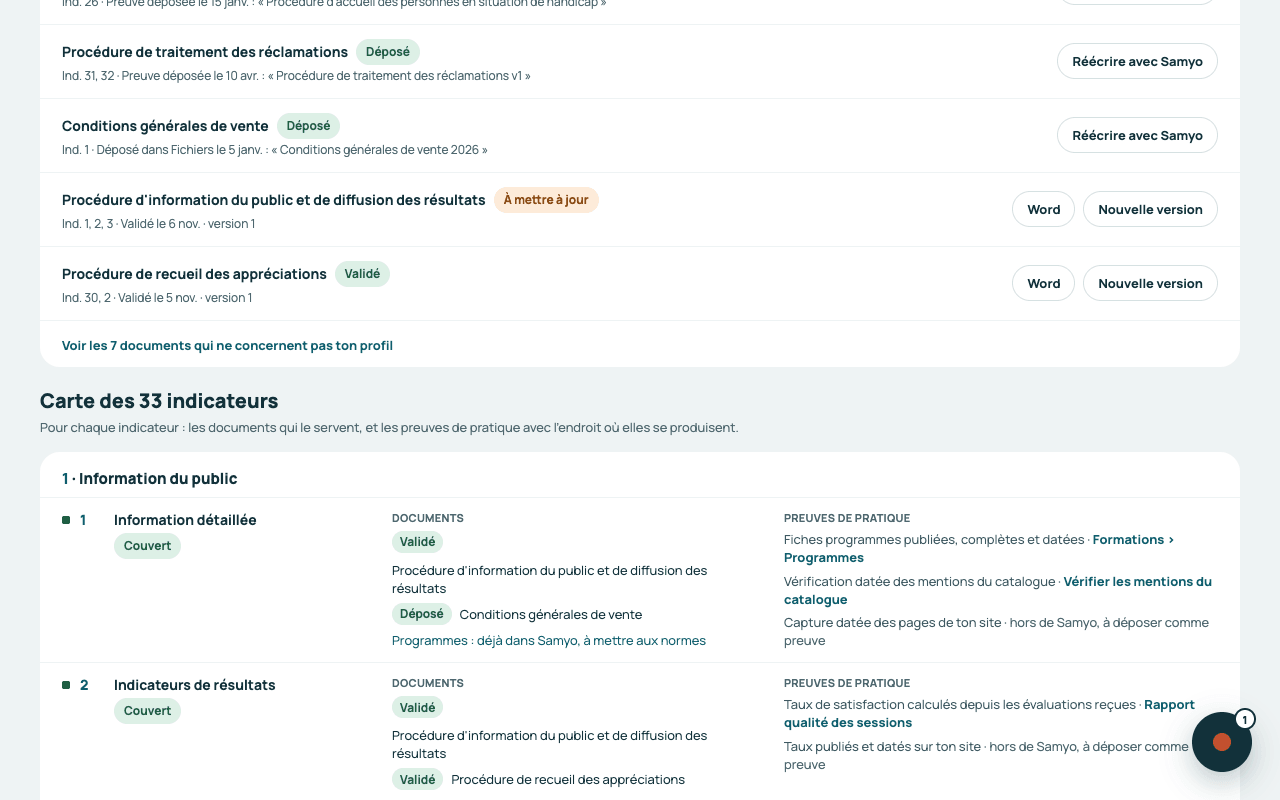Open the floating Samyo assistant chat button
Viewport: 1280px width, 800px height.
(x=1222, y=742)
